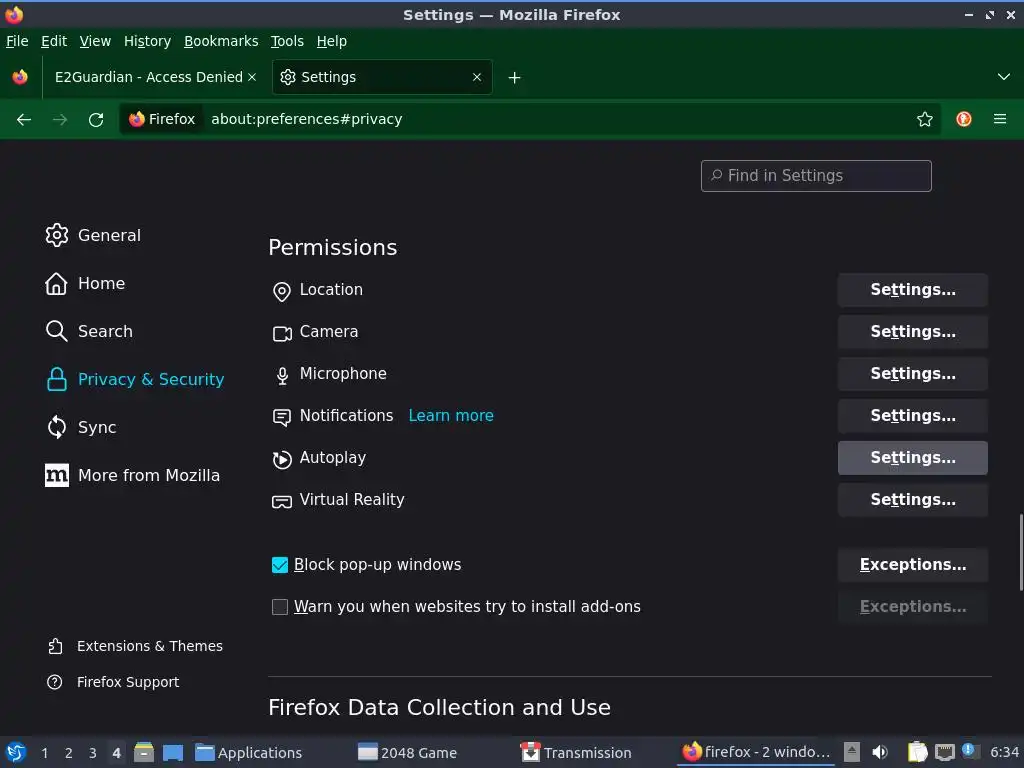Close the Settings tab

(477, 77)
